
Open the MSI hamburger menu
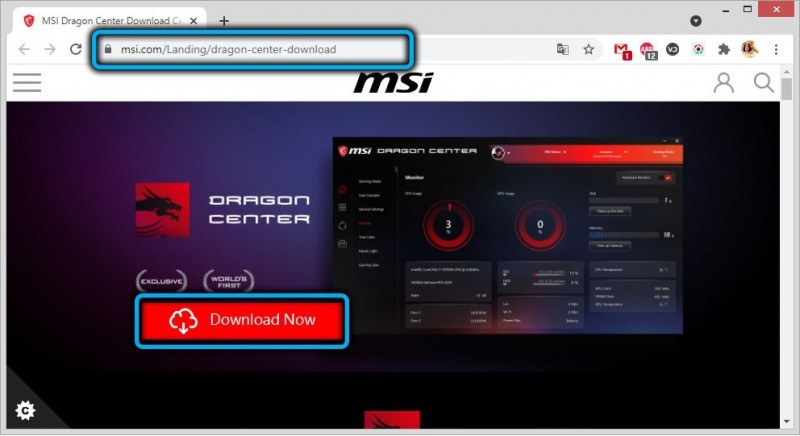(27, 82)
